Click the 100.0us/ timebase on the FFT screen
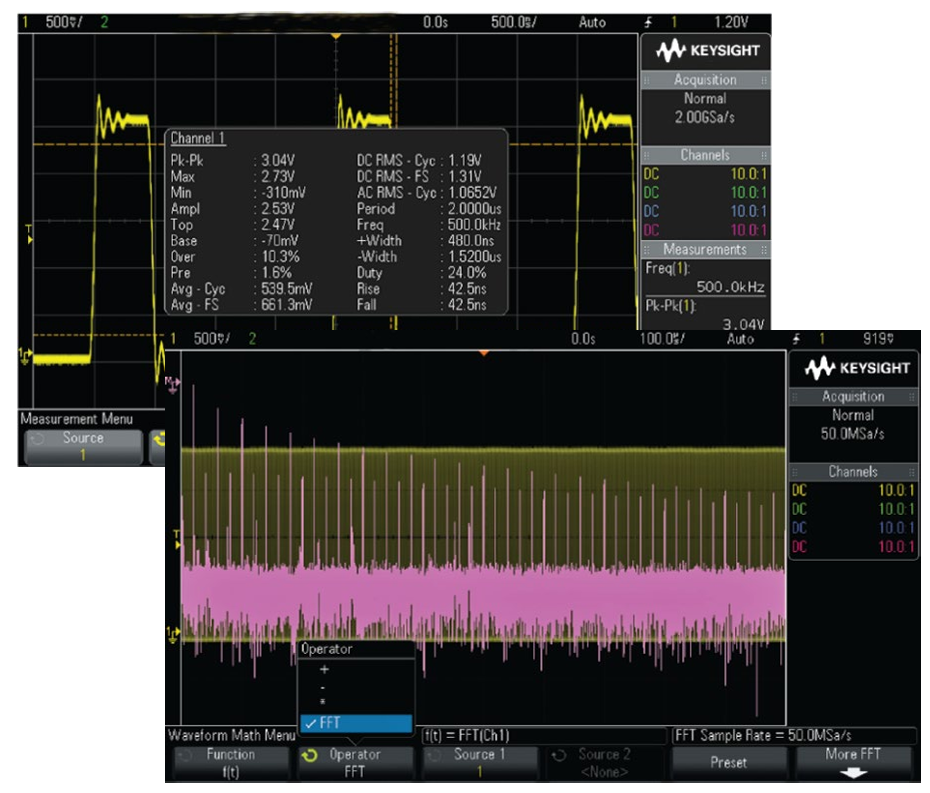 [662, 339]
